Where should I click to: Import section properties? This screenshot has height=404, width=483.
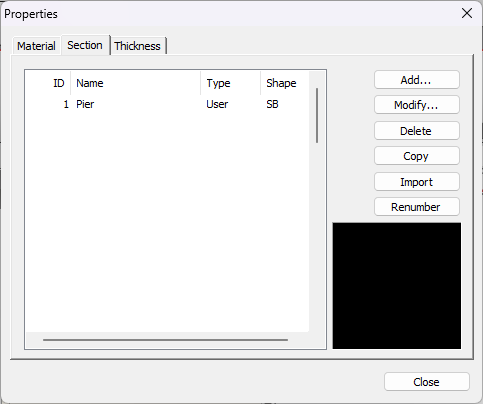(416, 182)
